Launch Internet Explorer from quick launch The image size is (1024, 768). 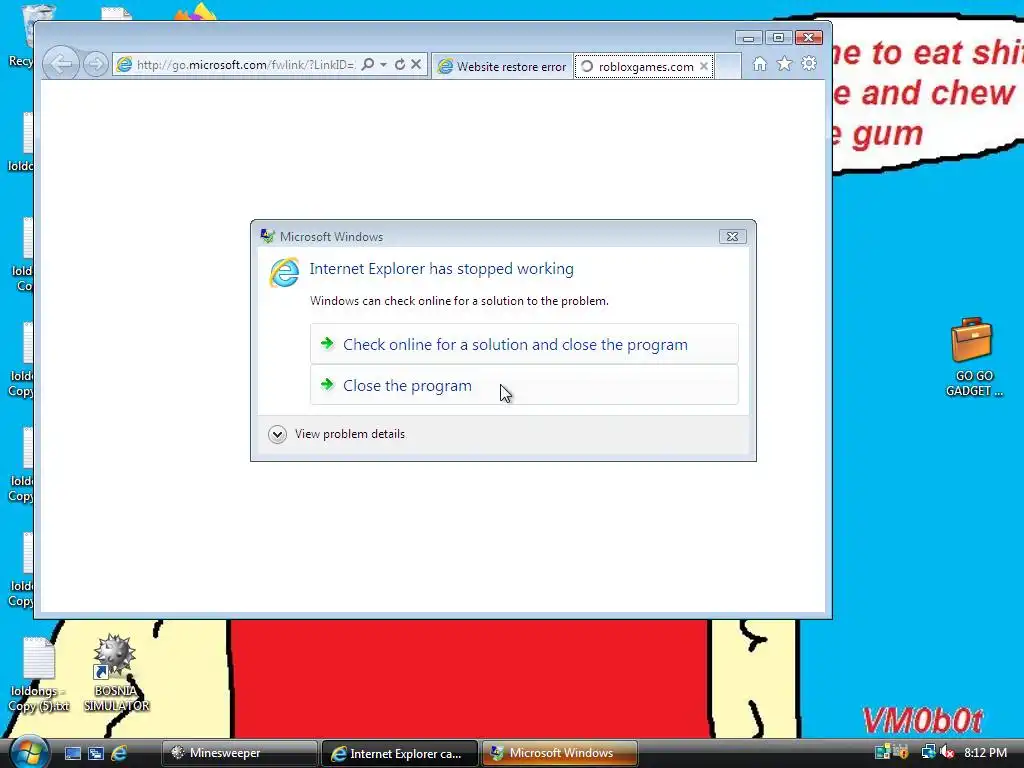tap(119, 753)
